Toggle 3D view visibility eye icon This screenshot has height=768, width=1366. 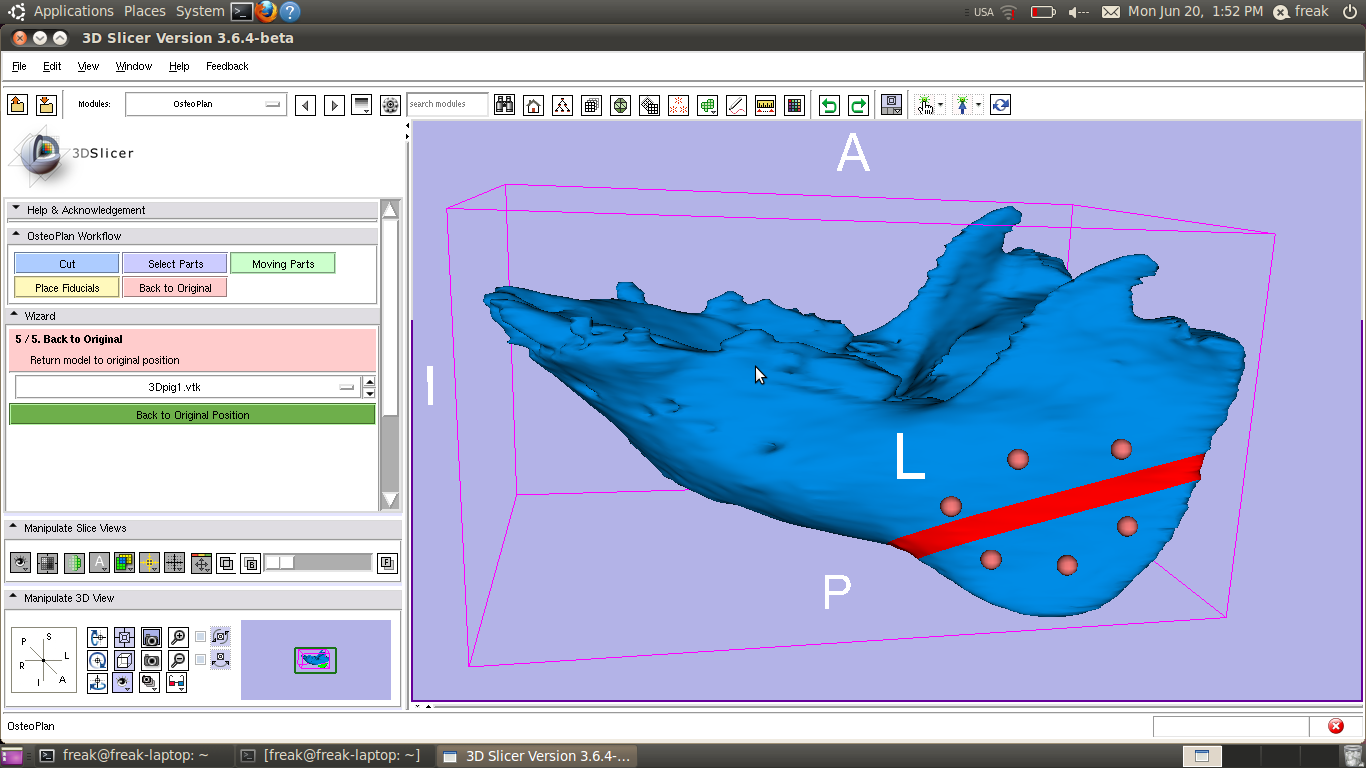pyautogui.click(x=124, y=683)
